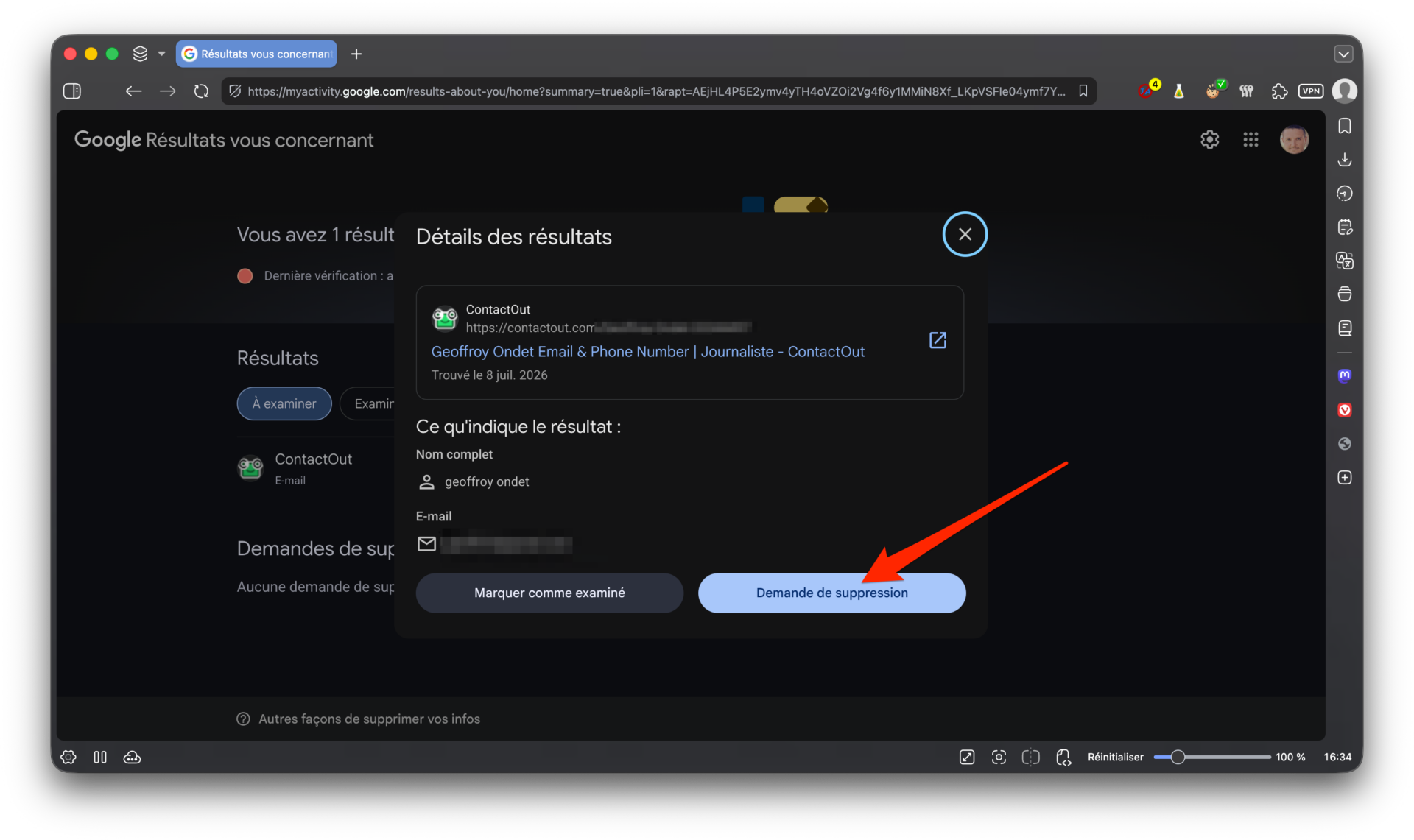The image size is (1414, 840).
Task: Open the Vivaldi sidebar web panel
Action: 1345,410
